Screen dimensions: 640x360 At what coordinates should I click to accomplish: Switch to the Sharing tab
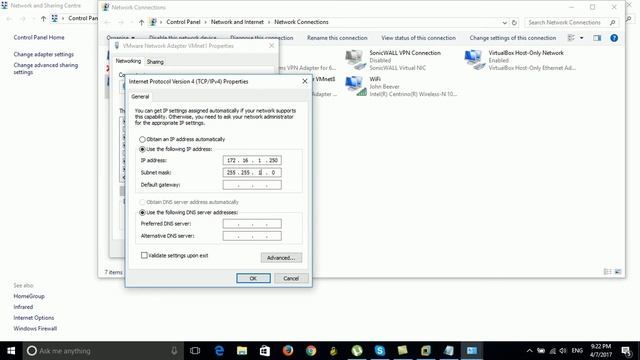pos(155,62)
